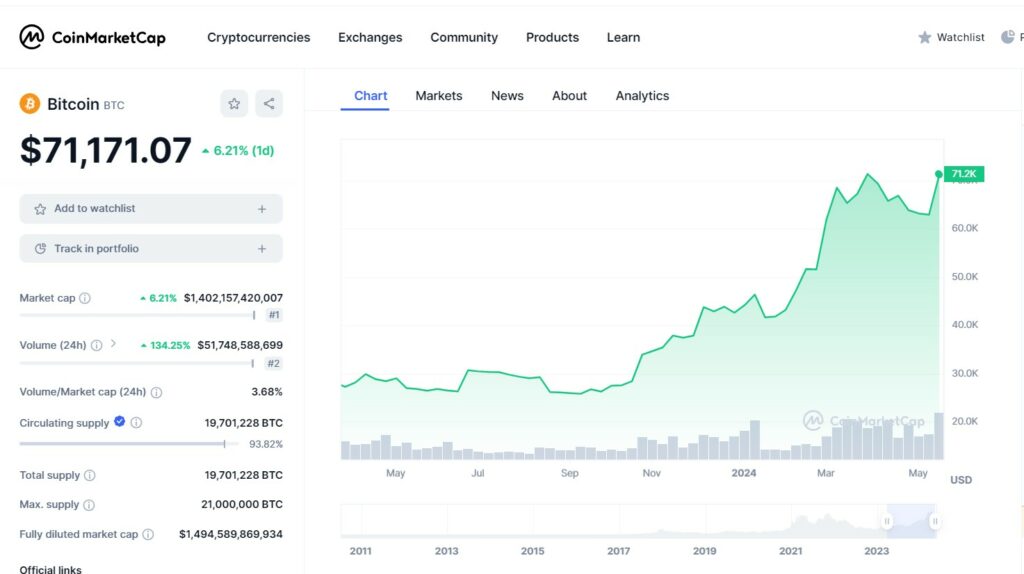Viewport: 1024px width, 574px height.
Task: Open the Watchlist link in header
Action: [x=960, y=37]
